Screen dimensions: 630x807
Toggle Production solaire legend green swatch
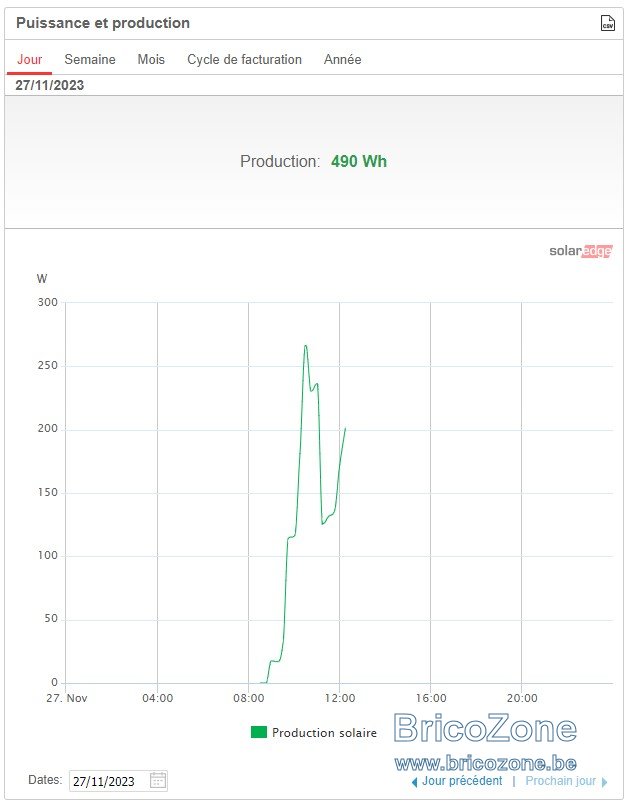tap(258, 732)
